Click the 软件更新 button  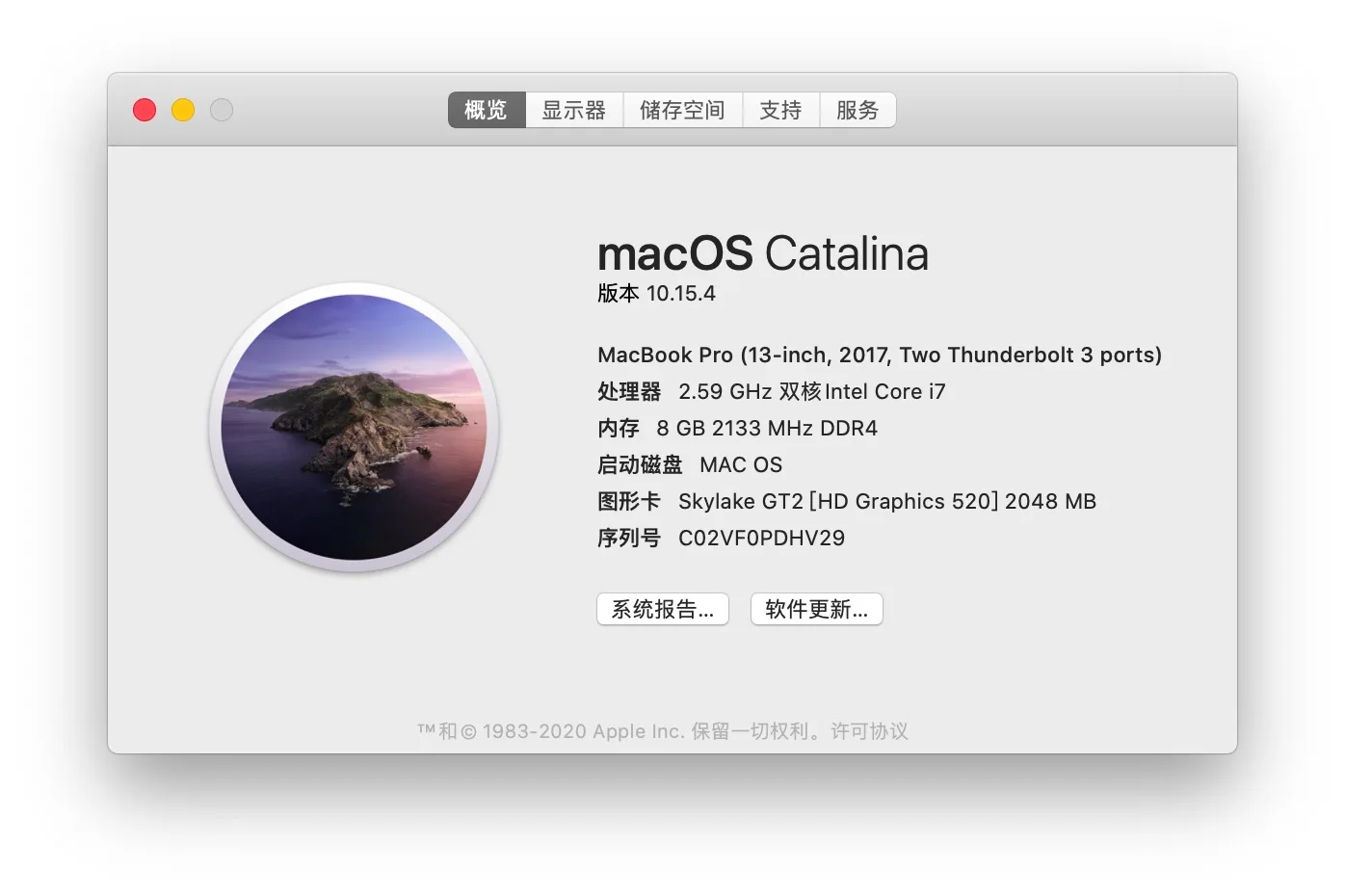coord(817,609)
